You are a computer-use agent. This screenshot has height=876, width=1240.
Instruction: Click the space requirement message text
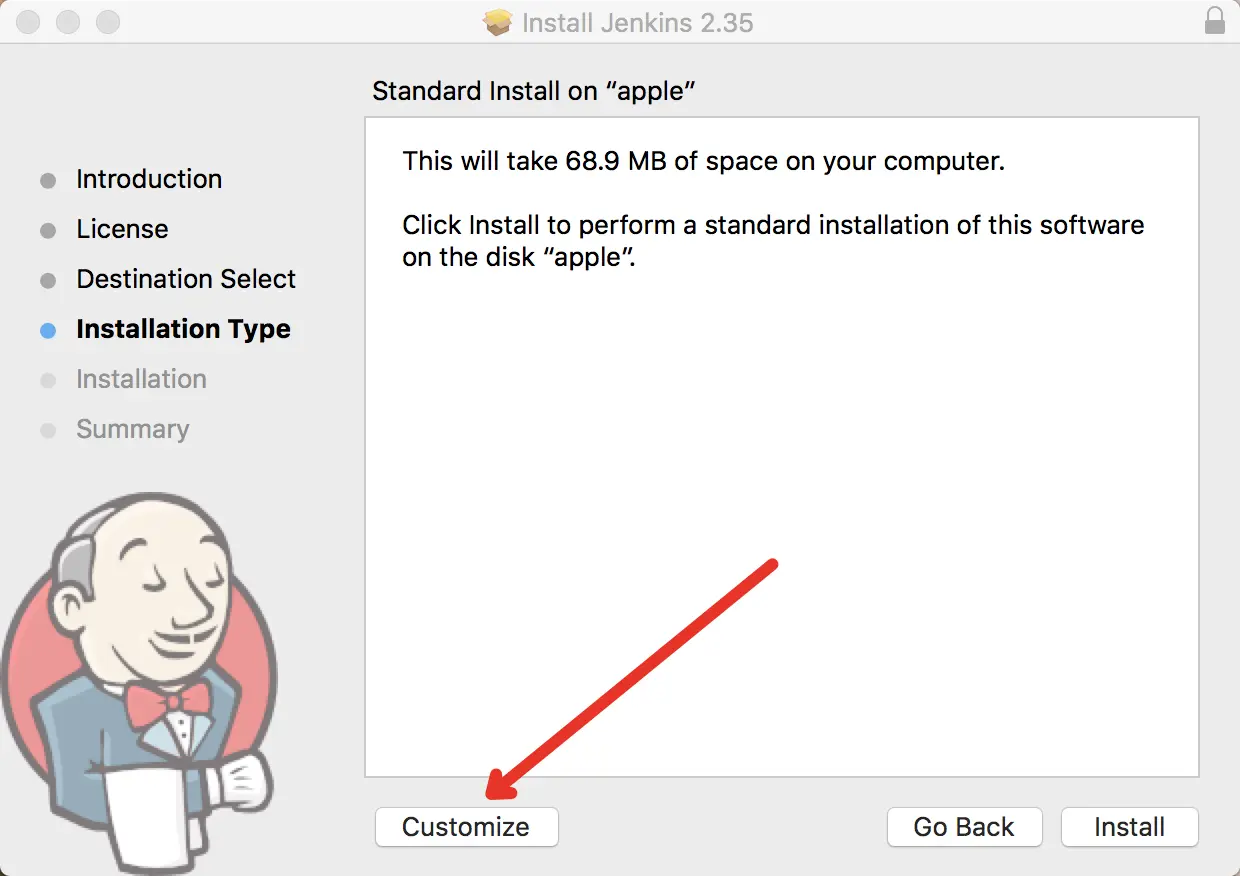tap(703, 161)
